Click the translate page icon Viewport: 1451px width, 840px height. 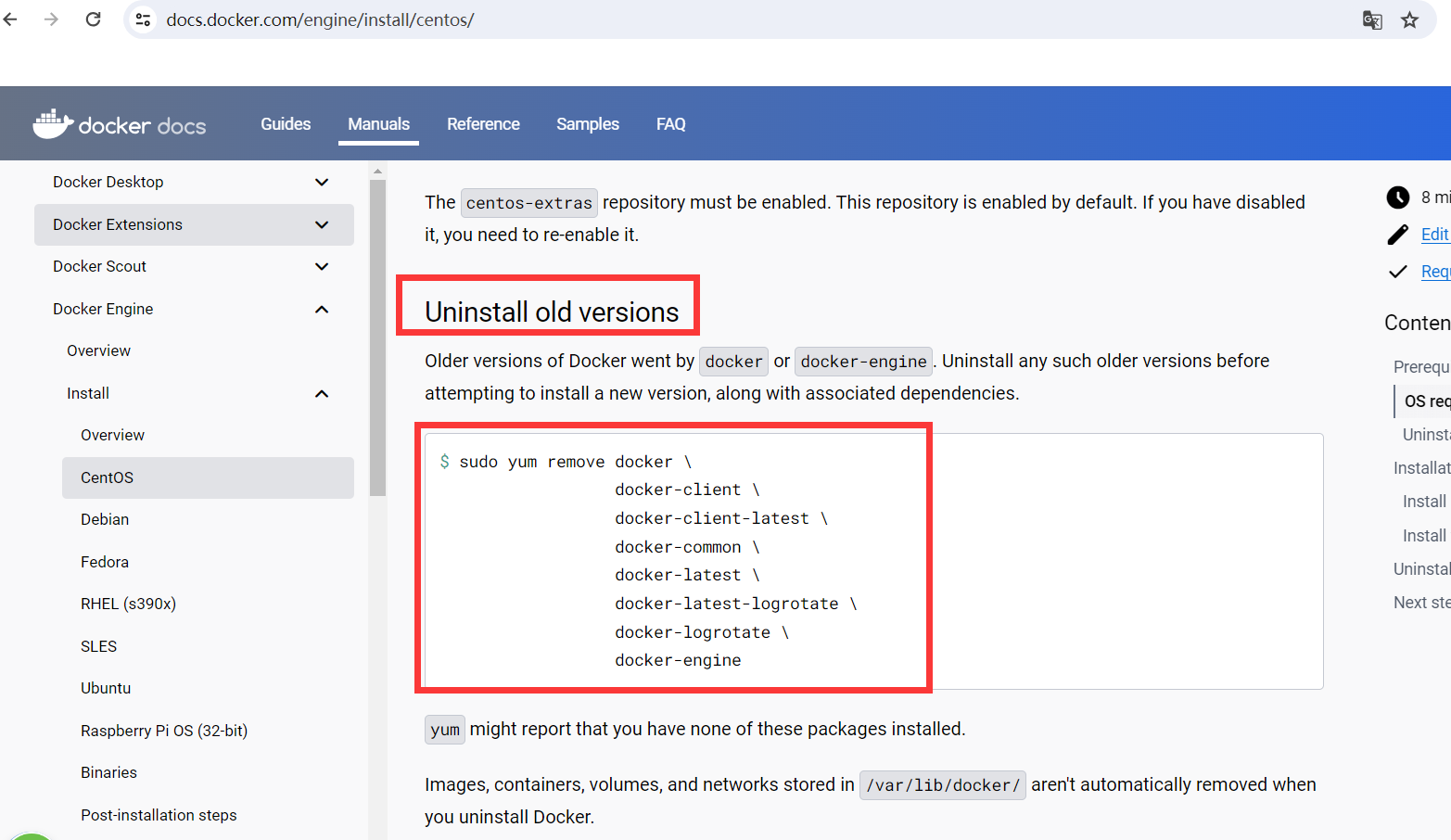(1372, 20)
